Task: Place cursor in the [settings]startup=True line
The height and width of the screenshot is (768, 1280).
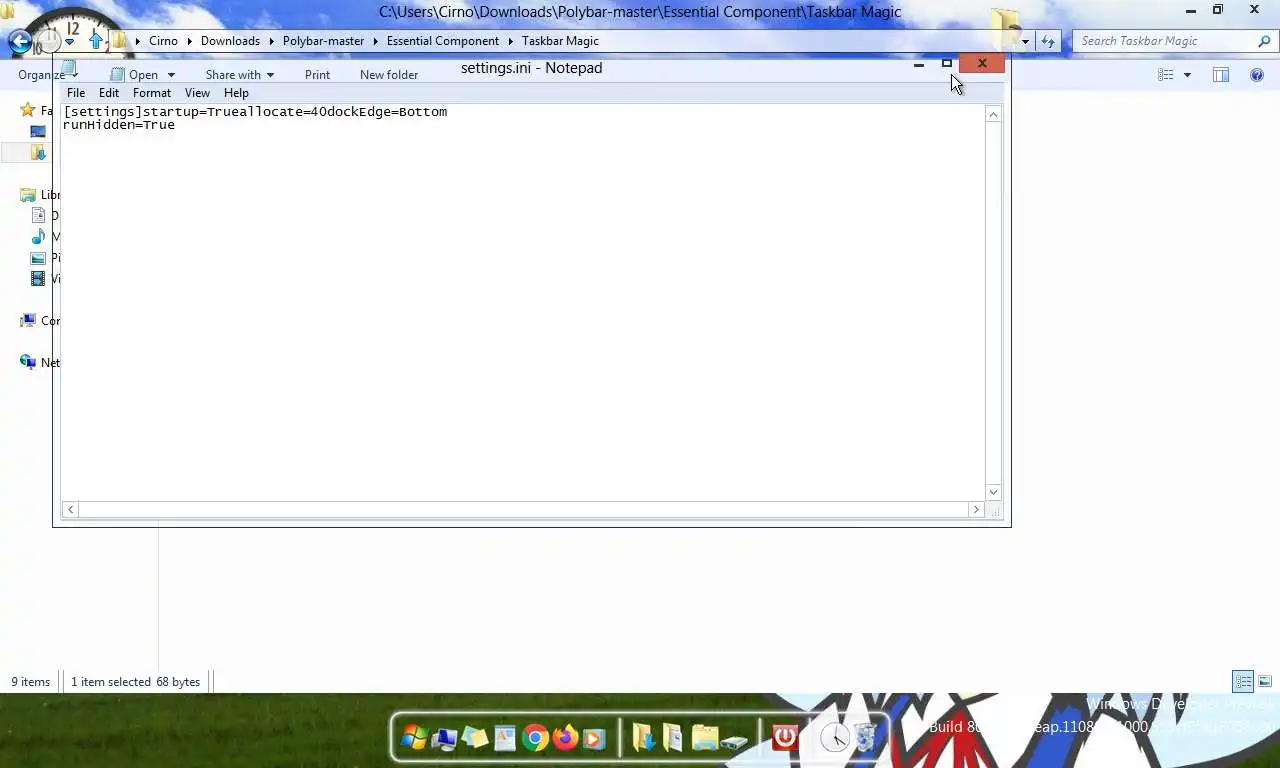Action: click(x=255, y=111)
